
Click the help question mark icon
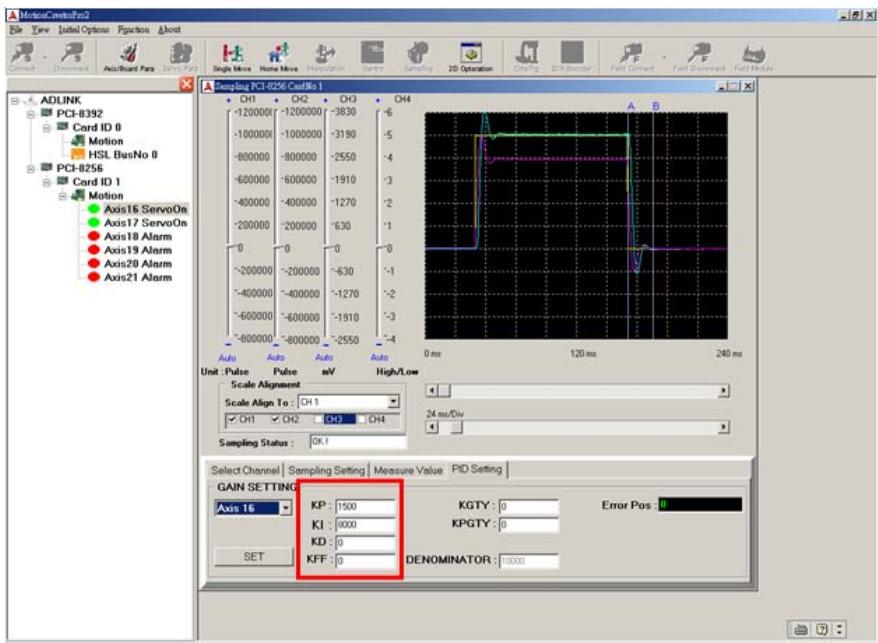821,629
